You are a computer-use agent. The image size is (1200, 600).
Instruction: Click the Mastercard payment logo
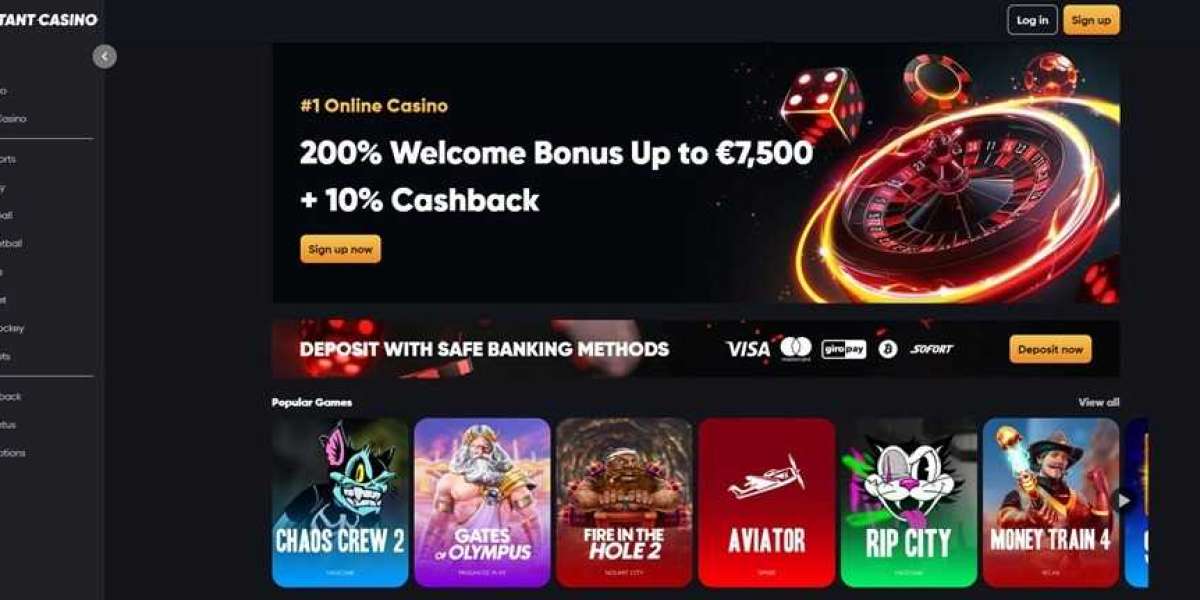point(796,348)
